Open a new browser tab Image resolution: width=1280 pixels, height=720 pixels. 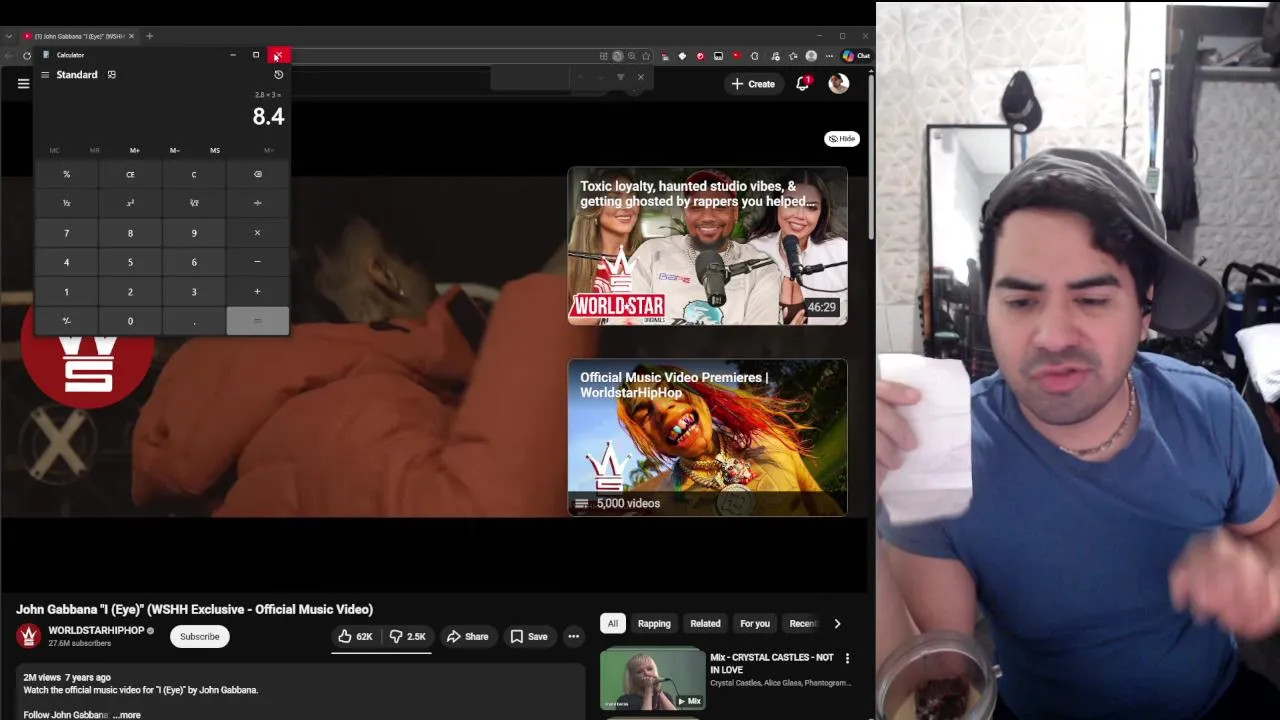point(149,36)
